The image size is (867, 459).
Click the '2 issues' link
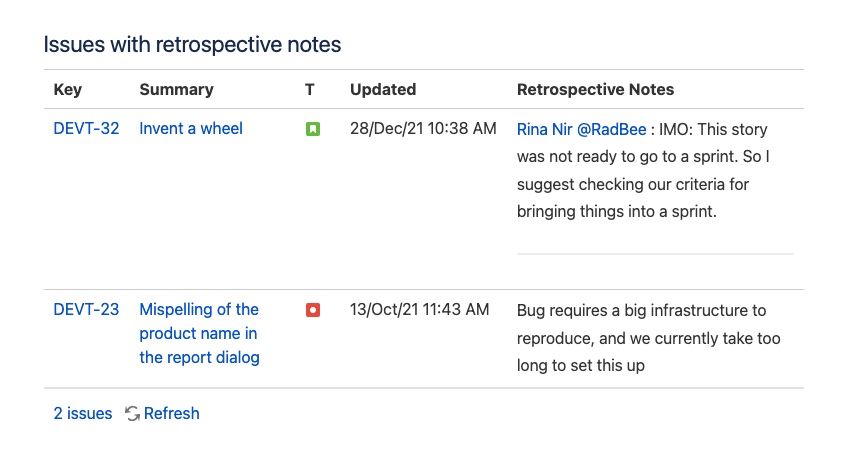[x=83, y=413]
